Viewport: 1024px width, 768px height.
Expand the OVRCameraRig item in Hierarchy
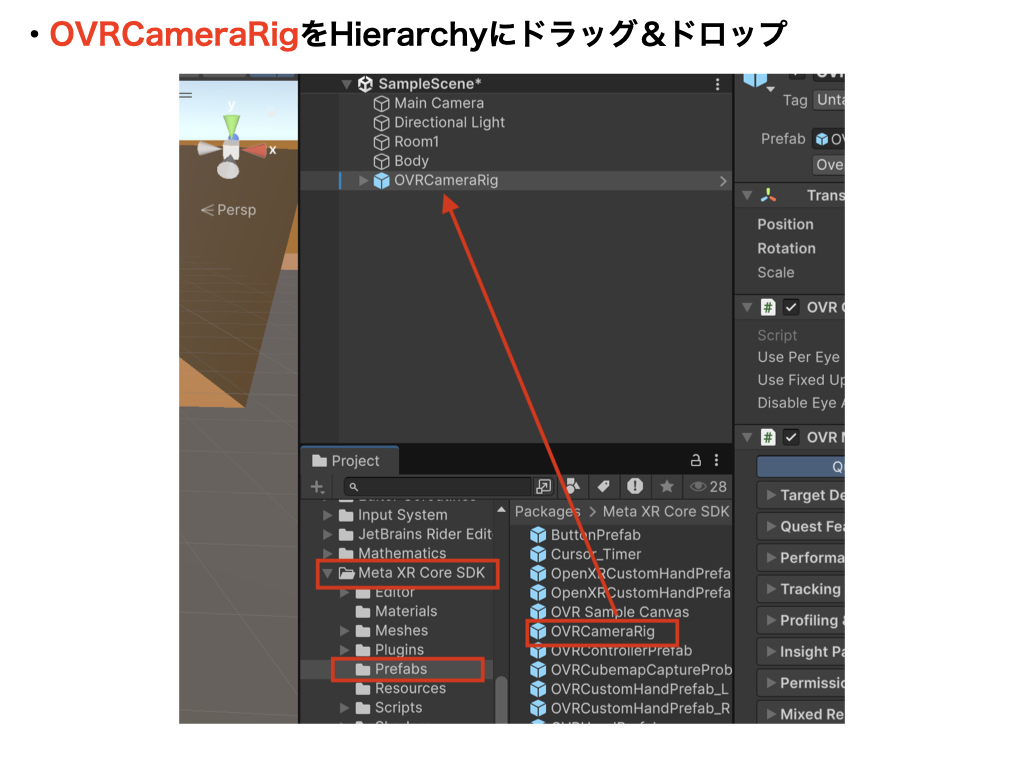(365, 180)
